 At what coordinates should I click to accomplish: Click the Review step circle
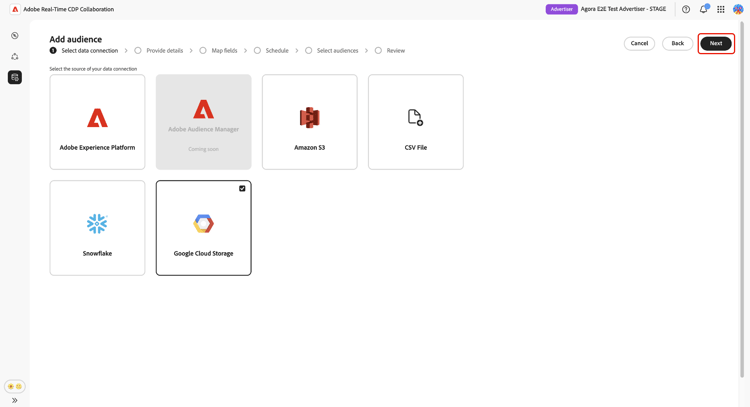click(x=378, y=50)
